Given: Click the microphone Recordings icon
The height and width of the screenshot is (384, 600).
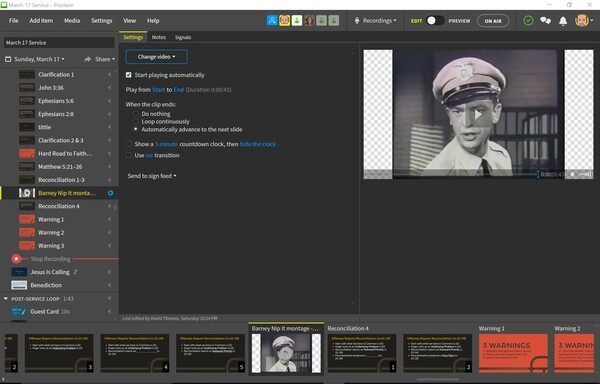Looking at the screenshot, I should 357,21.
